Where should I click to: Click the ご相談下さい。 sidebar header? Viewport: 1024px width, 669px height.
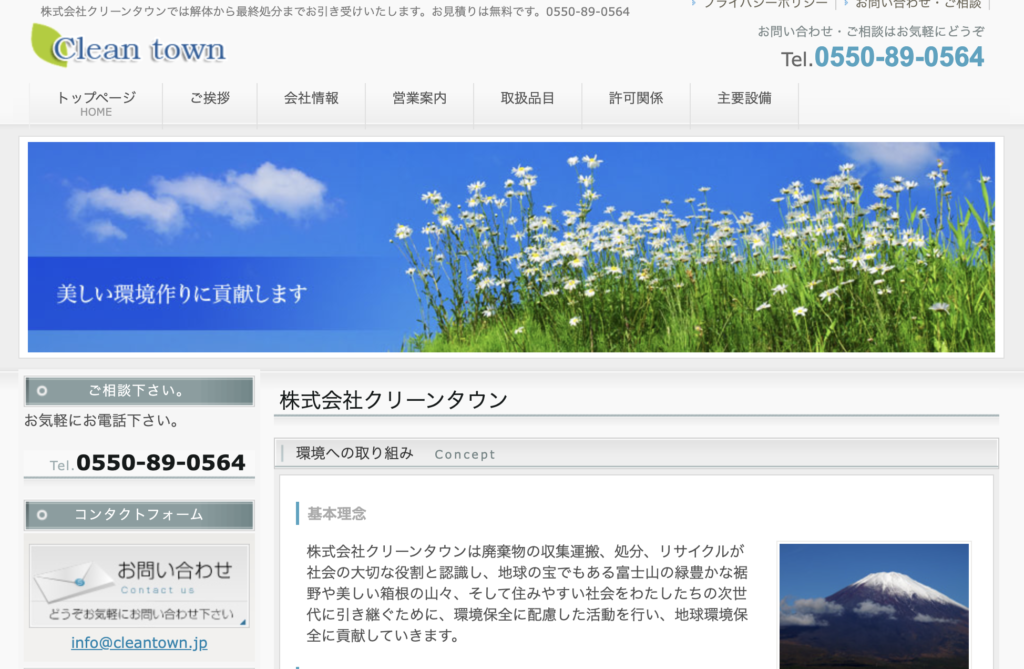coord(139,391)
